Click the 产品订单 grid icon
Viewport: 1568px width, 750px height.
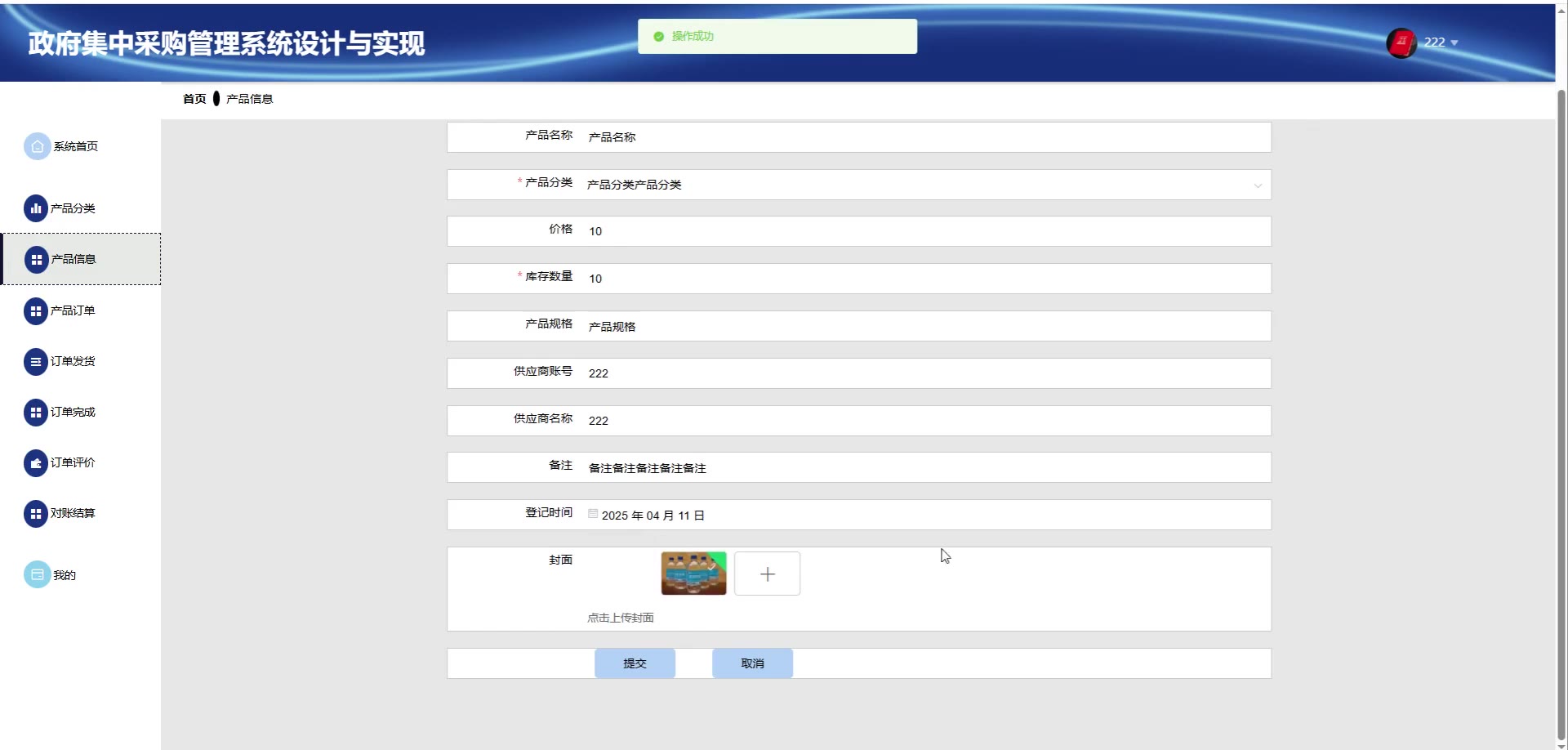(x=36, y=311)
